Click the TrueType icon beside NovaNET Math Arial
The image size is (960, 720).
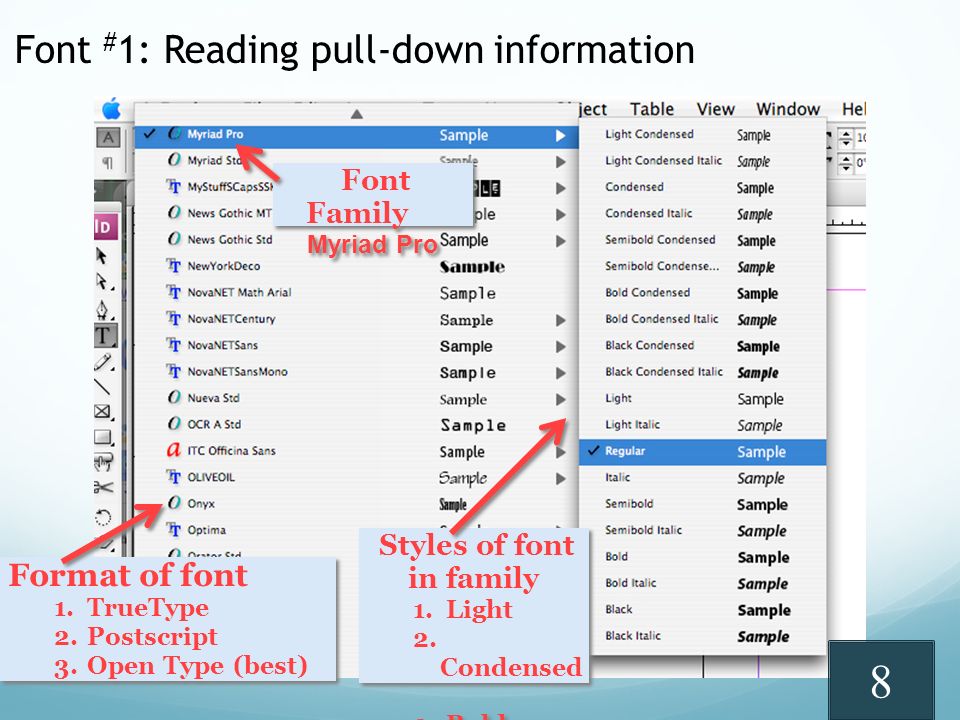click(174, 292)
